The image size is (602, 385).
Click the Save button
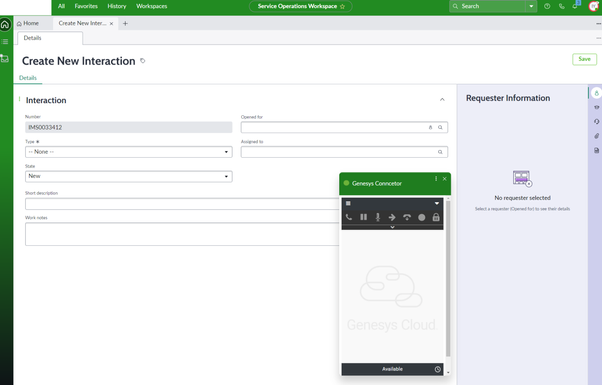[x=584, y=59]
